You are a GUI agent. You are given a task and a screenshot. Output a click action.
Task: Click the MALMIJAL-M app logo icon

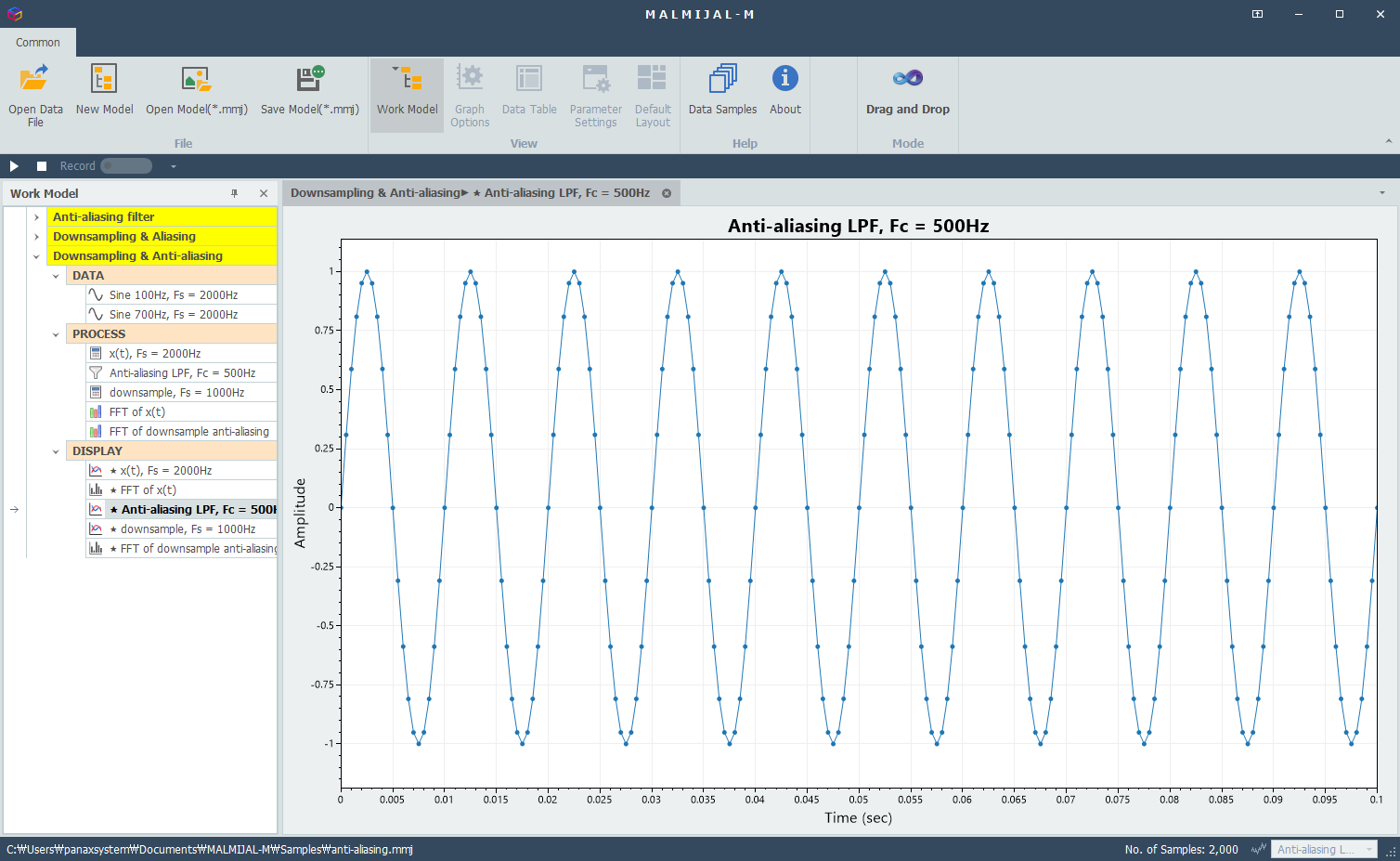pos(14,14)
